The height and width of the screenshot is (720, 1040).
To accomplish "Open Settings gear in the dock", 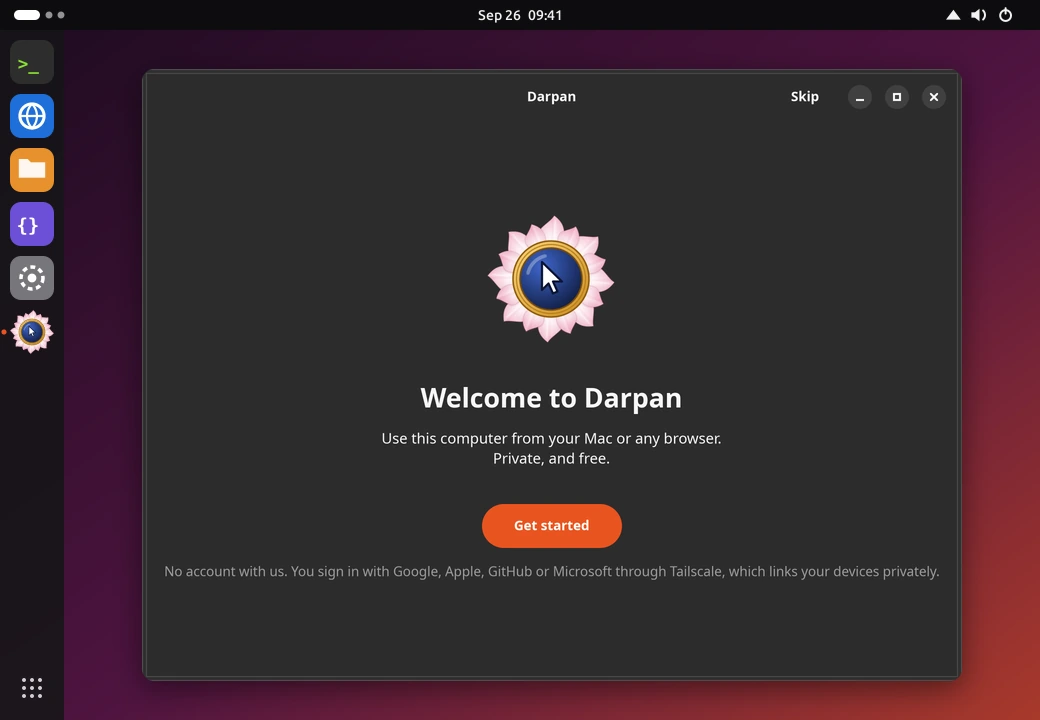I will (32, 278).
